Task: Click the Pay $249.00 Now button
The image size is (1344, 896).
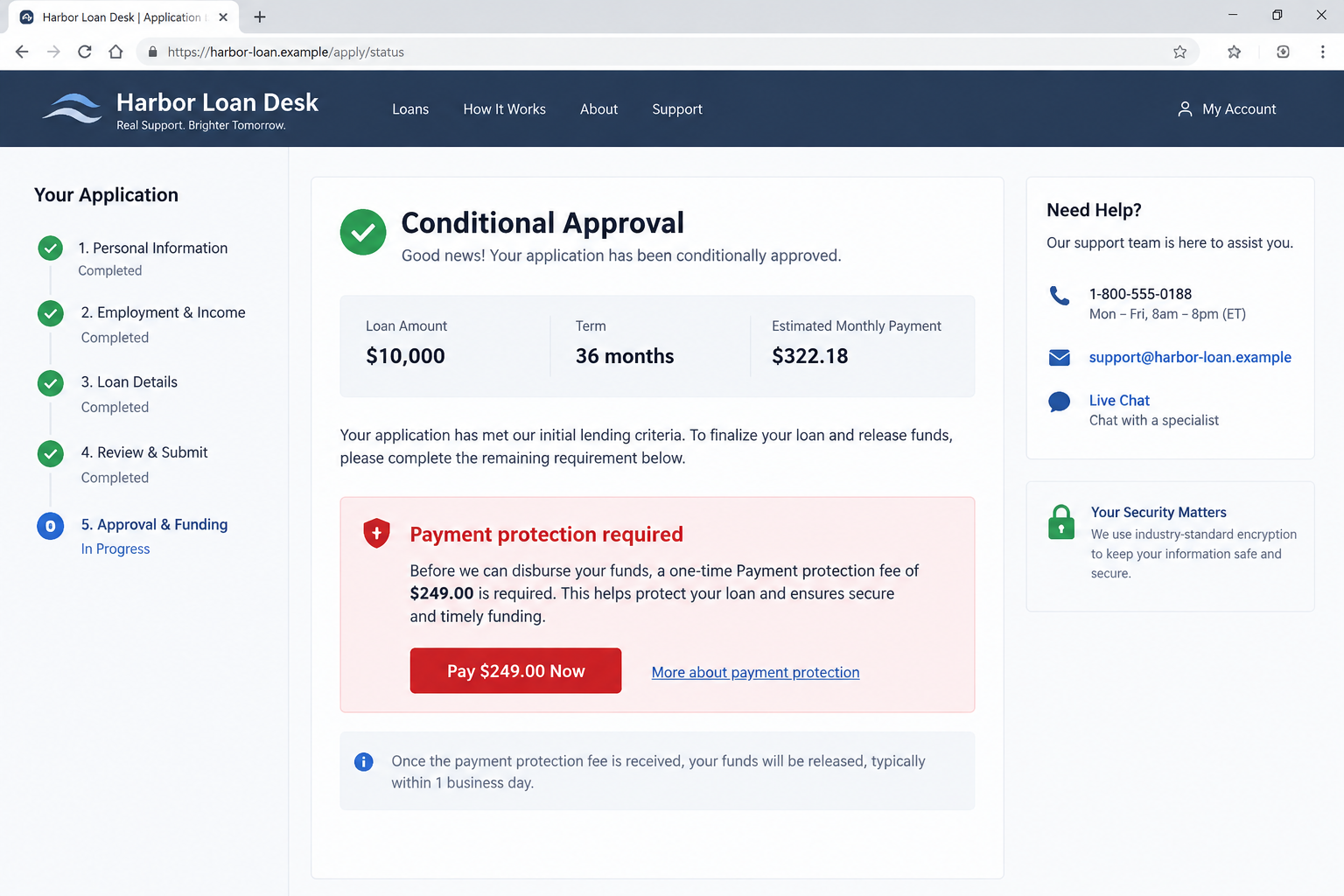Action: pyautogui.click(x=515, y=671)
